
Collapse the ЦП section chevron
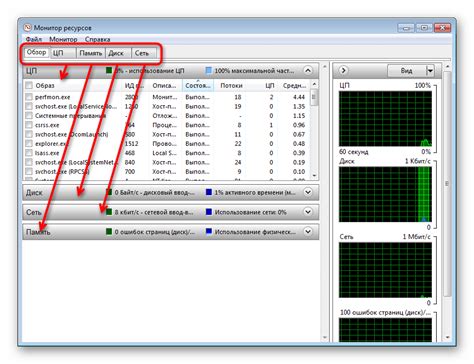308,71
